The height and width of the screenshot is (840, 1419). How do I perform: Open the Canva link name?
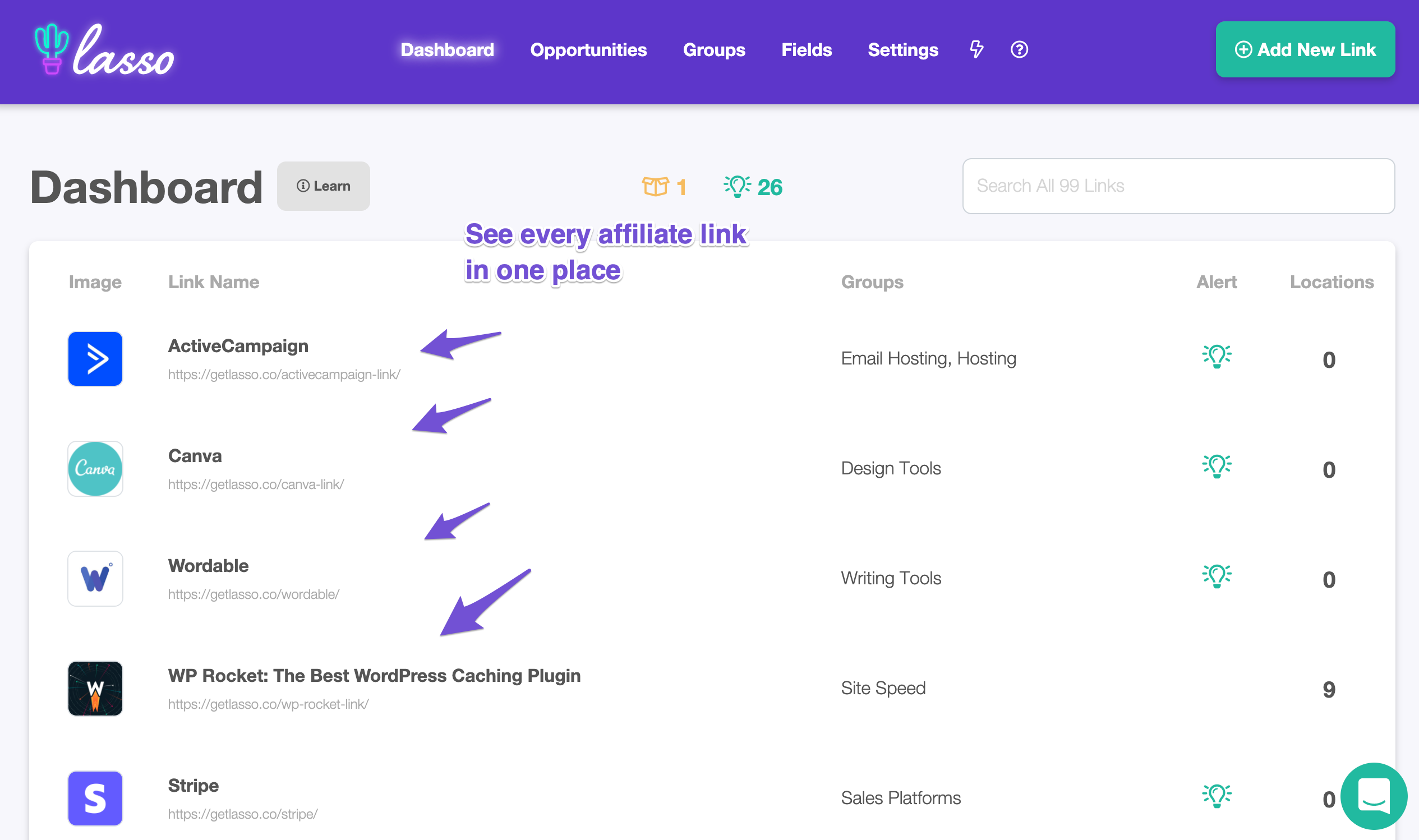tap(195, 456)
